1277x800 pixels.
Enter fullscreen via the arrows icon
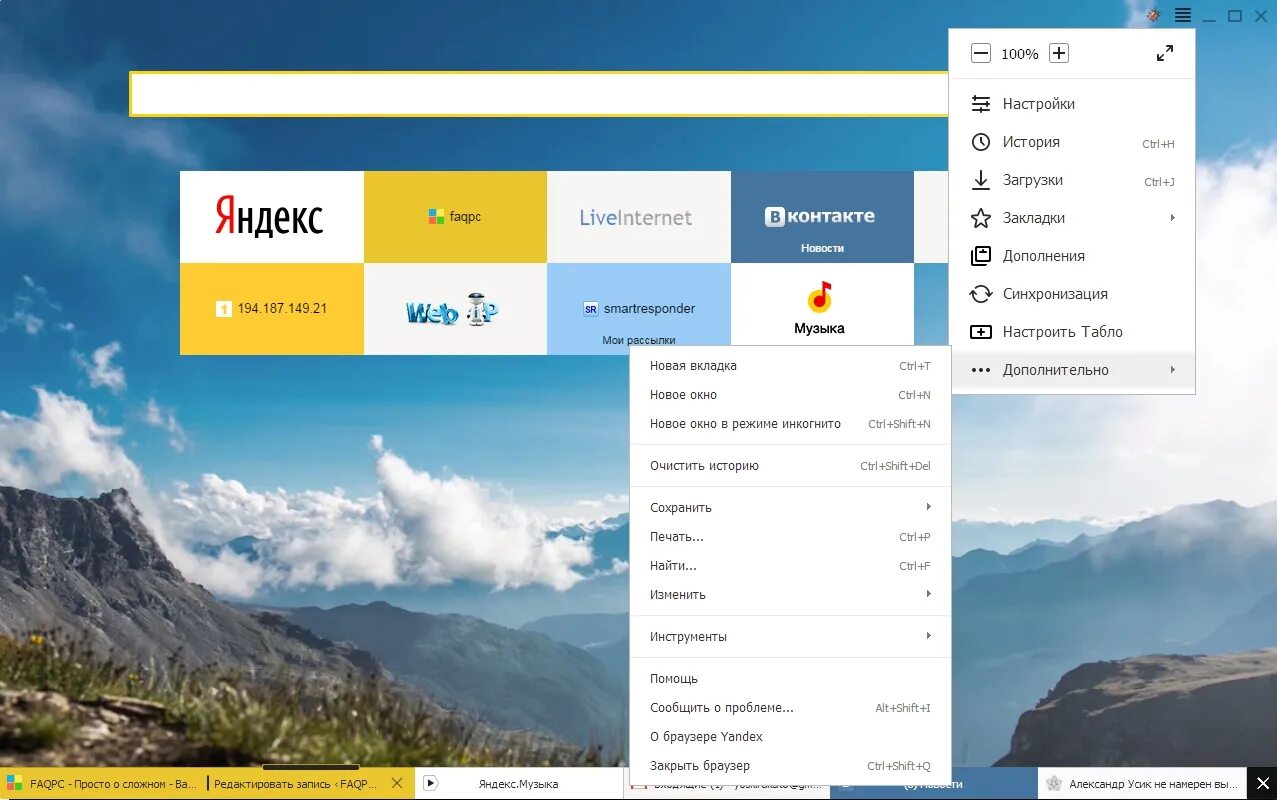(x=1165, y=53)
